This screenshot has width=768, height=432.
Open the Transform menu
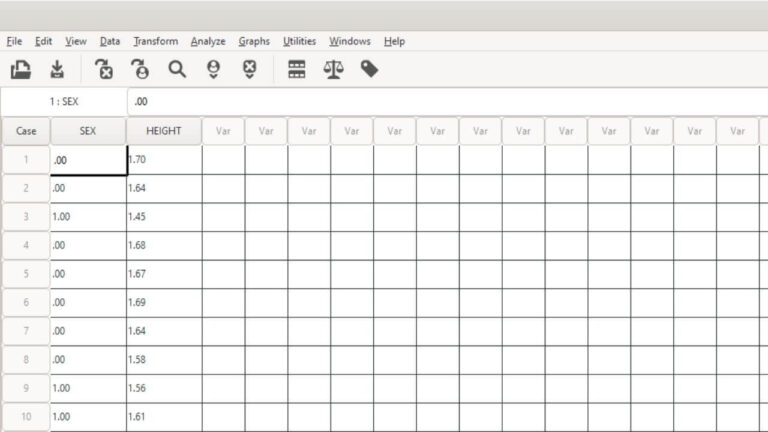tap(156, 42)
